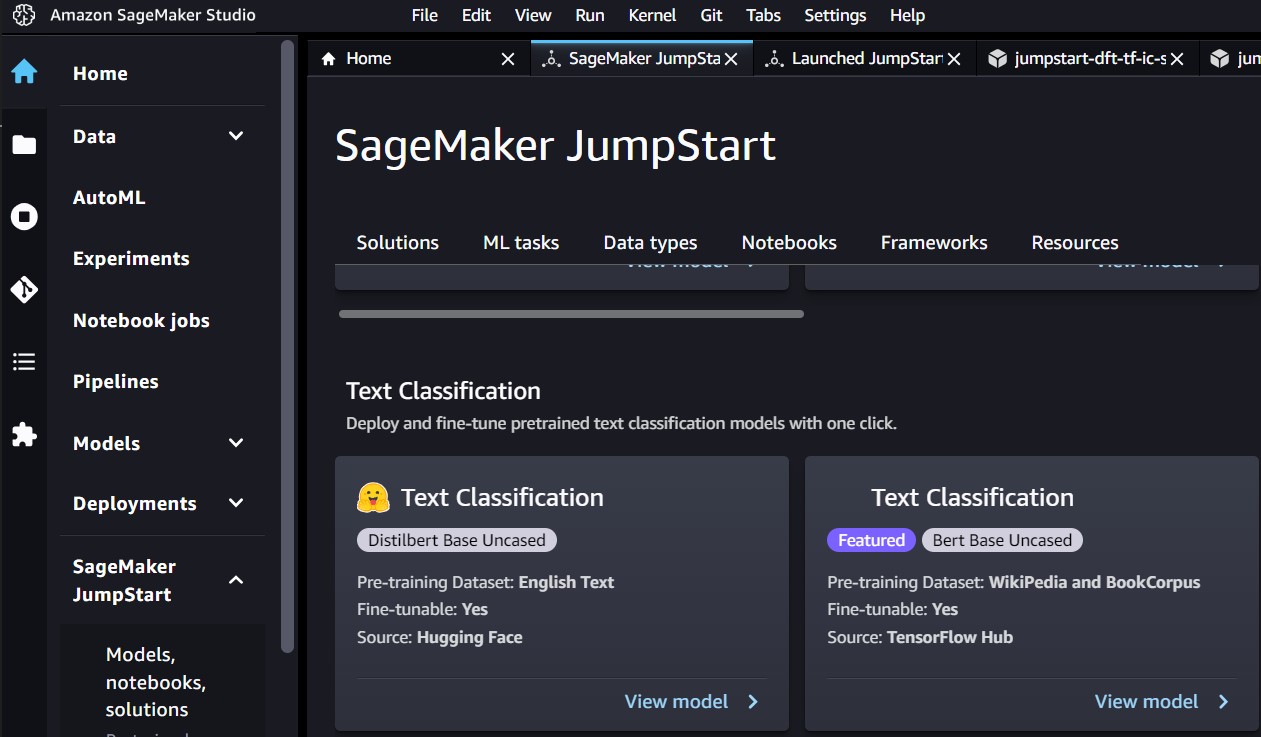Select Frameworks in JumpStart navigation
The width and height of the screenshot is (1261, 737).
point(934,243)
